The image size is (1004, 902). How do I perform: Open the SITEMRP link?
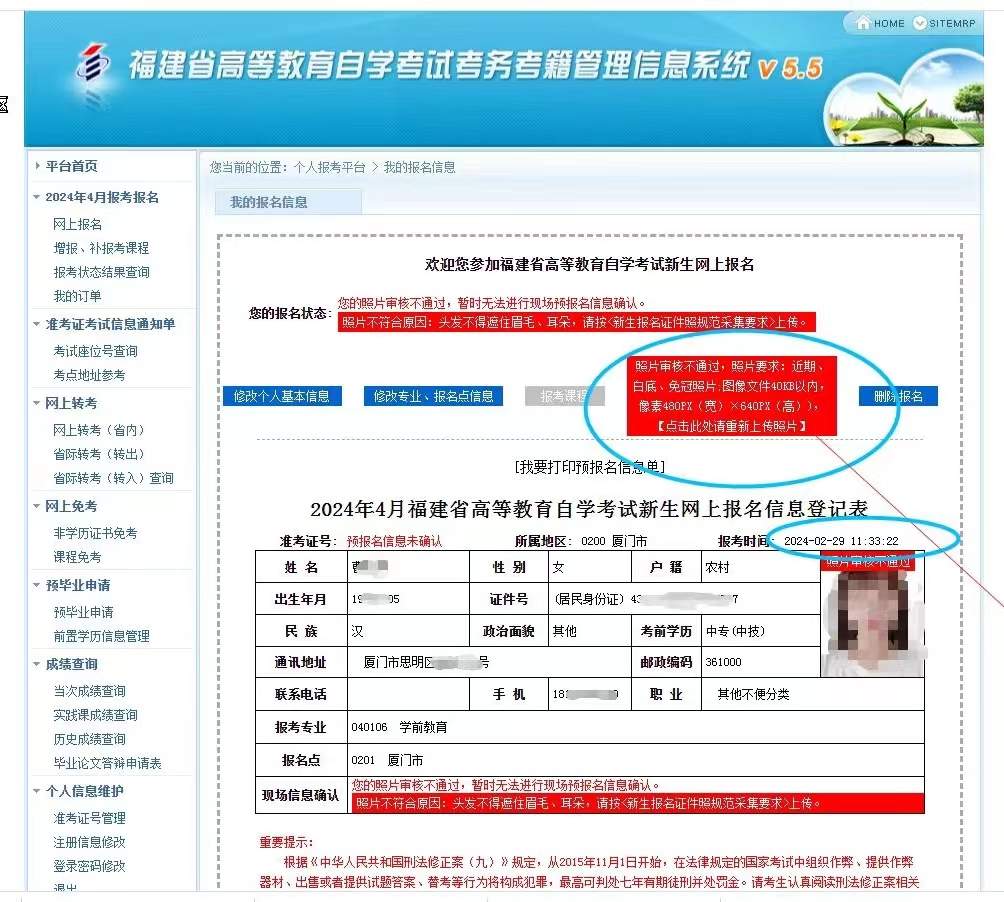[952, 24]
